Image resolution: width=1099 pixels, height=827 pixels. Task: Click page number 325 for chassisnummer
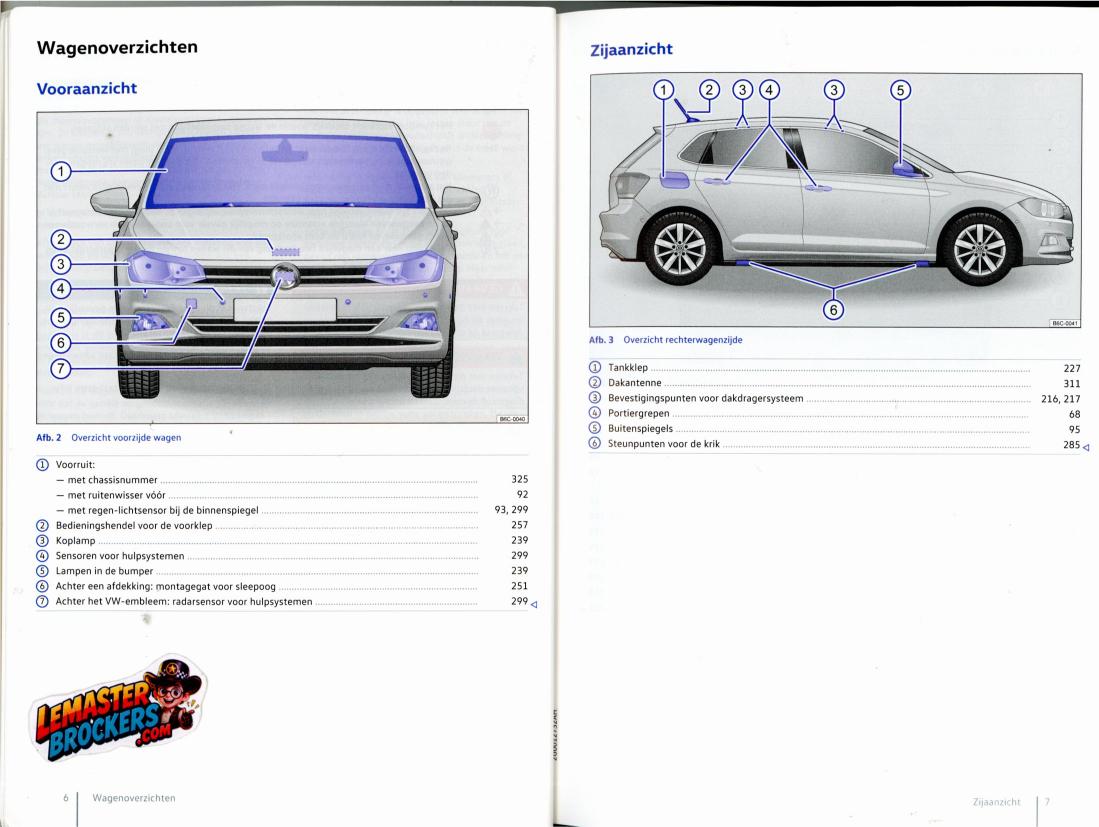[x=519, y=479]
